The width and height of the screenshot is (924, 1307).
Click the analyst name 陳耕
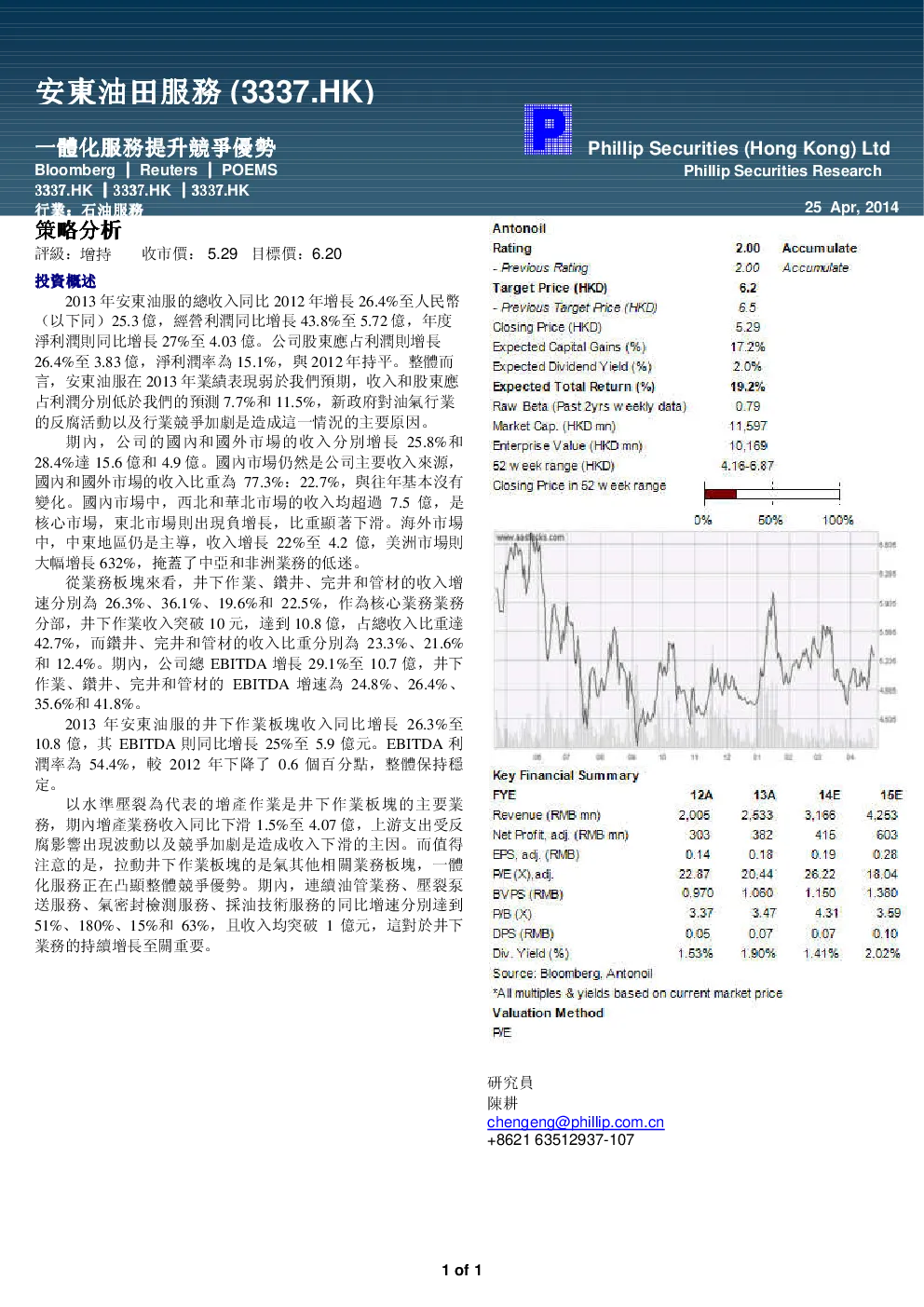502,1103
